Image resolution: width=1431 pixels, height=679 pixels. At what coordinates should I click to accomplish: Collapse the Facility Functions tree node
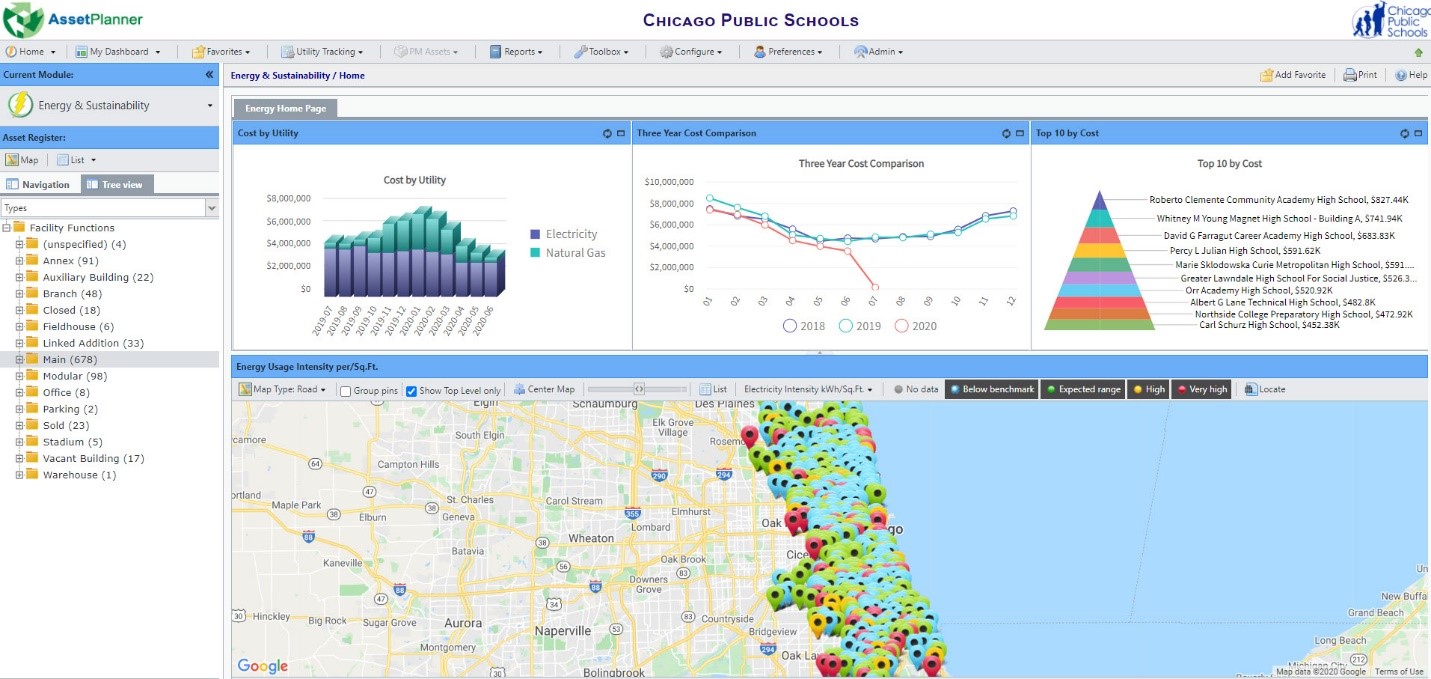7,228
